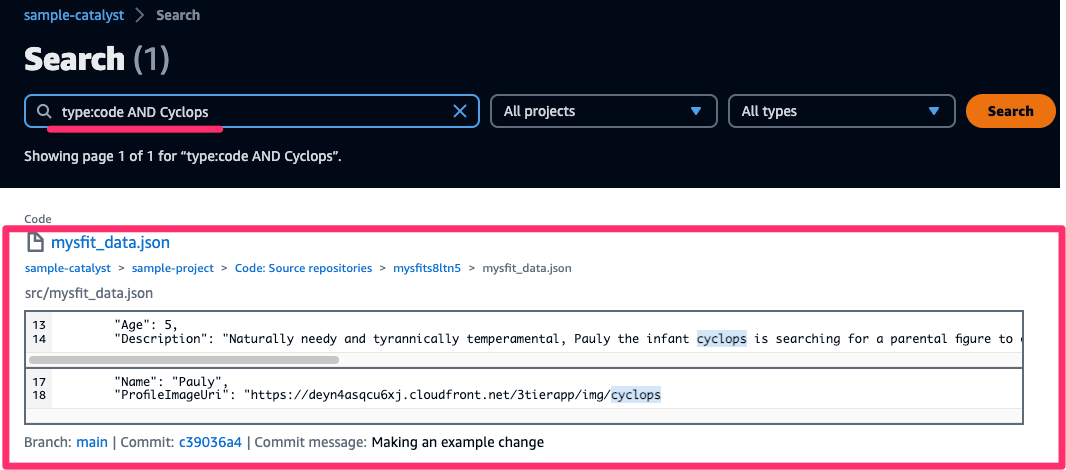Open Code: Source repositories link
1066x470 pixels.
pos(303,268)
